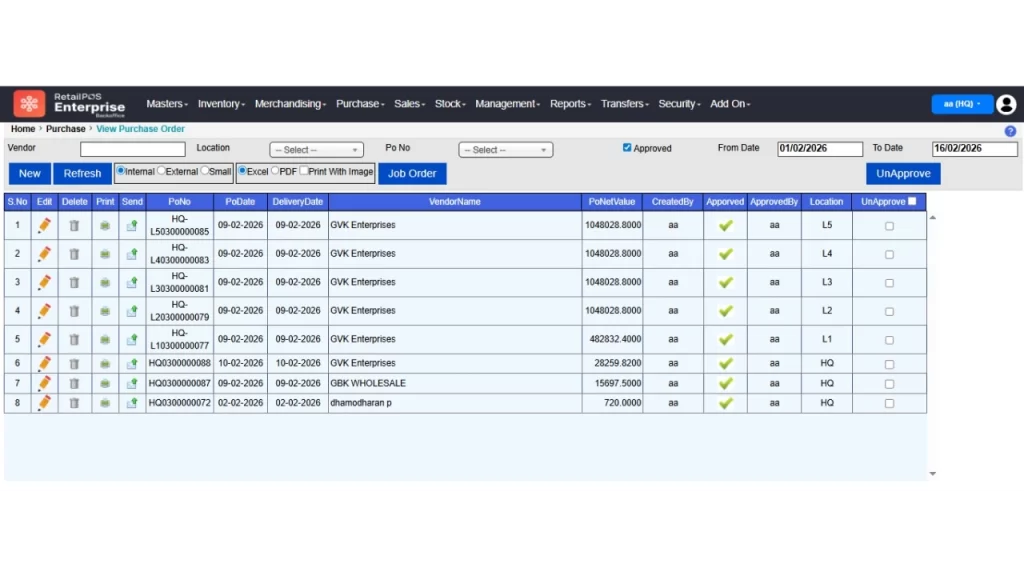Screen dimensions: 1024x576
Task: Expand the aa (HQ) user dropdown
Action: [x=962, y=104]
